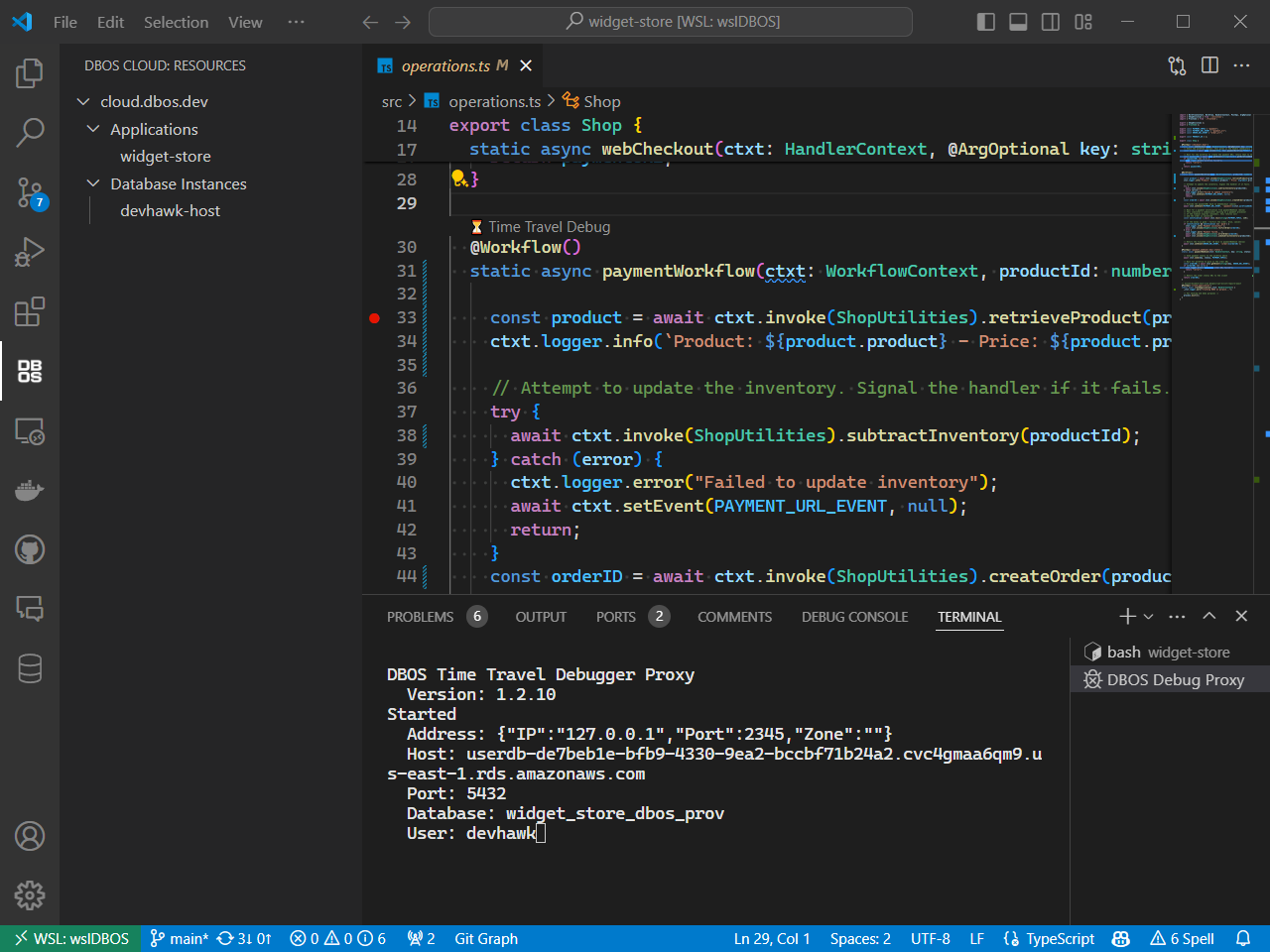Open the GitHub view icon
The height and width of the screenshot is (952, 1270).
point(30,549)
